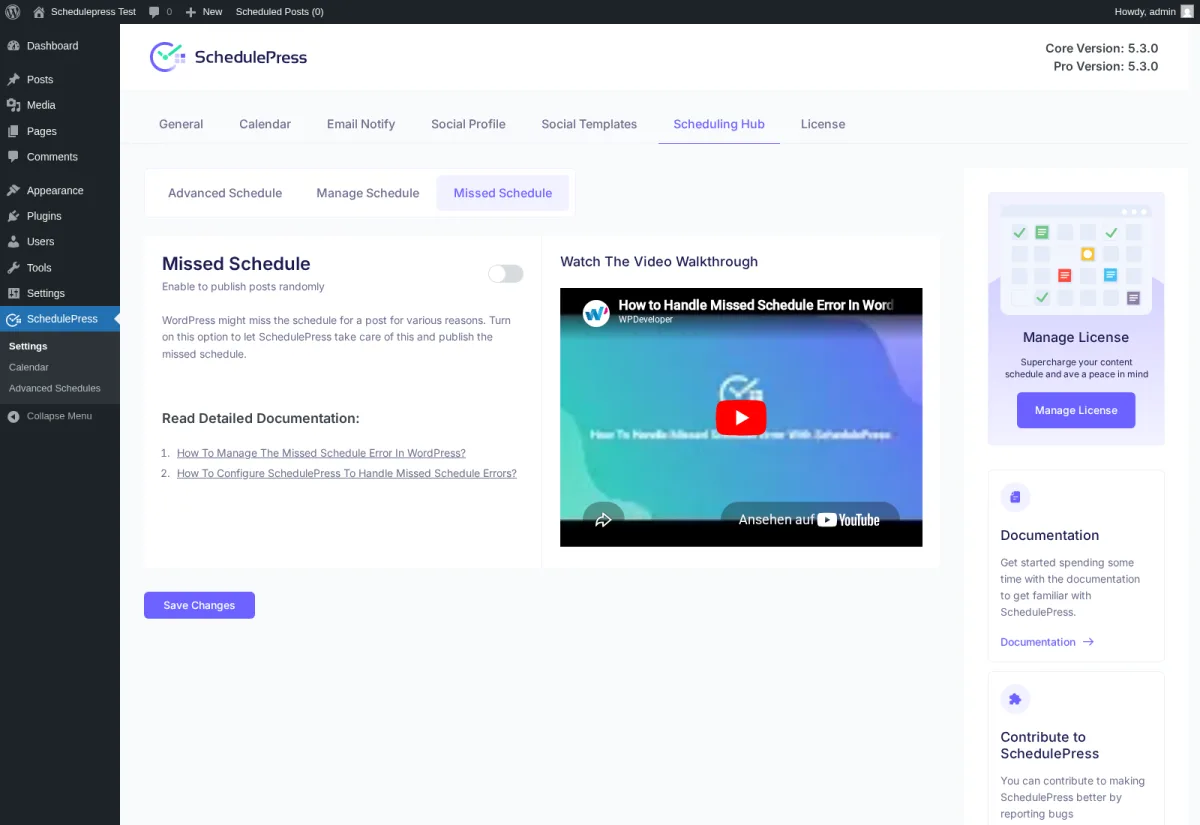This screenshot has width=1200, height=825.
Task: Click the plus icon beside New
Action: coord(191,12)
